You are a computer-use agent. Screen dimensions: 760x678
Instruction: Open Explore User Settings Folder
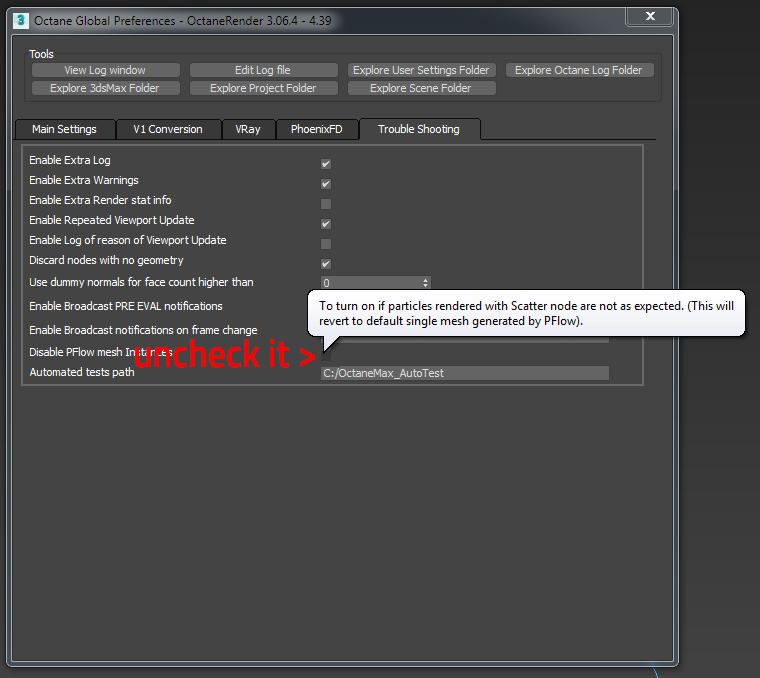coord(421,70)
